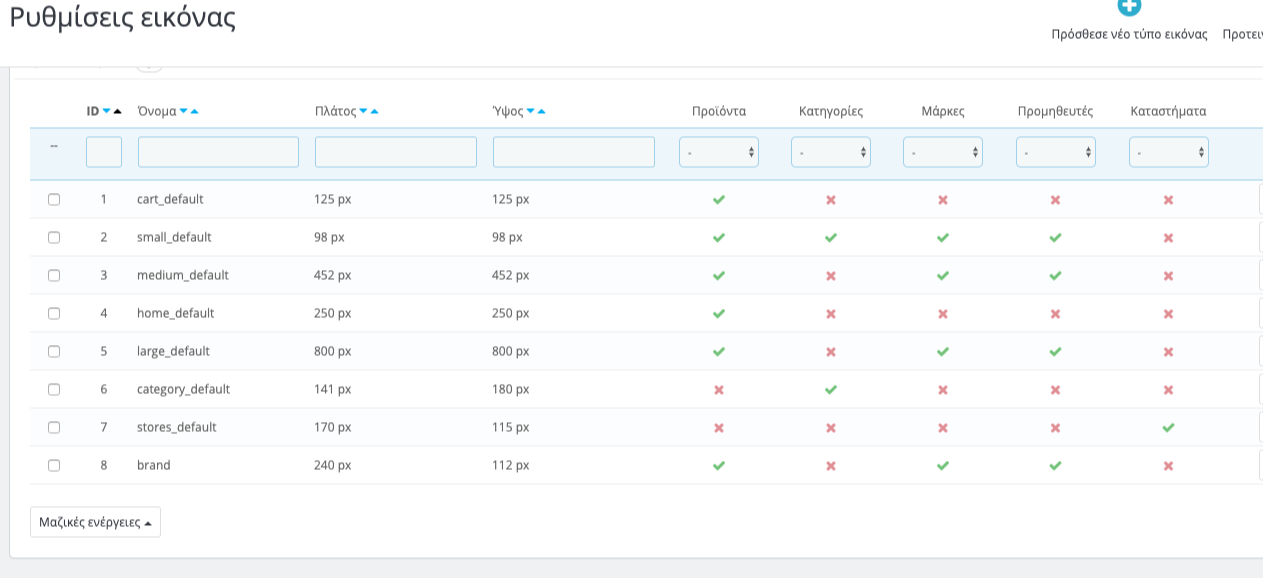Check the box for large_default row
The height and width of the screenshot is (578, 1263).
54,351
